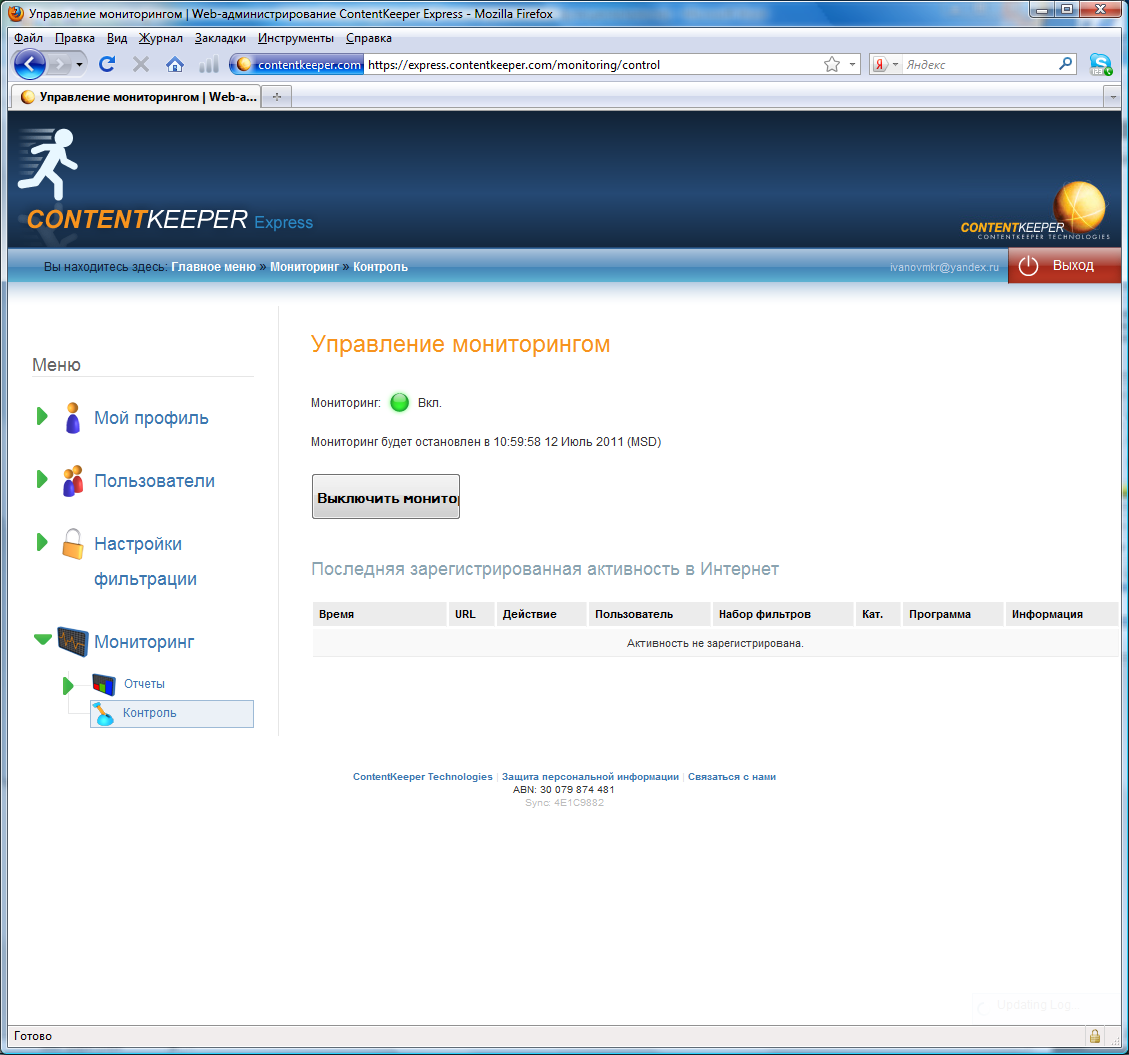Expand the Отчеты submenu arrow
Viewport: 1129px width, 1055px height.
[x=68, y=686]
